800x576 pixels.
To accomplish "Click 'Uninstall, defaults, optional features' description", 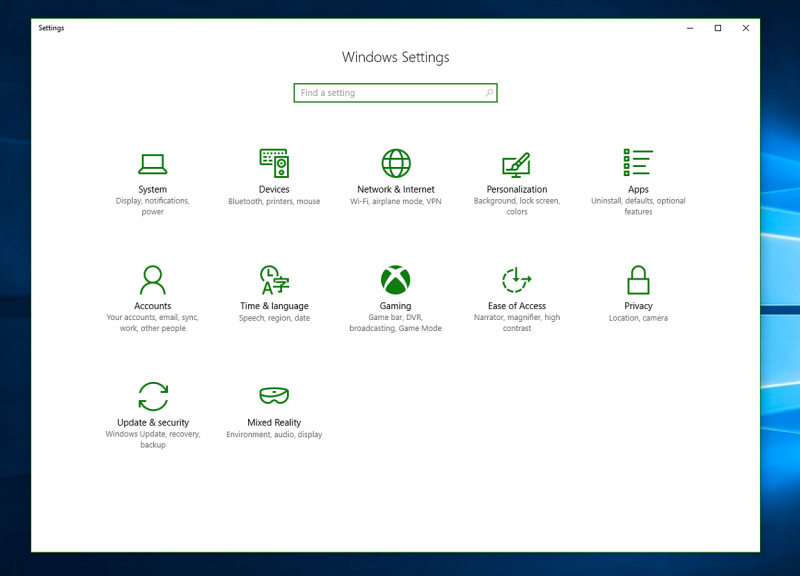I will [x=638, y=206].
